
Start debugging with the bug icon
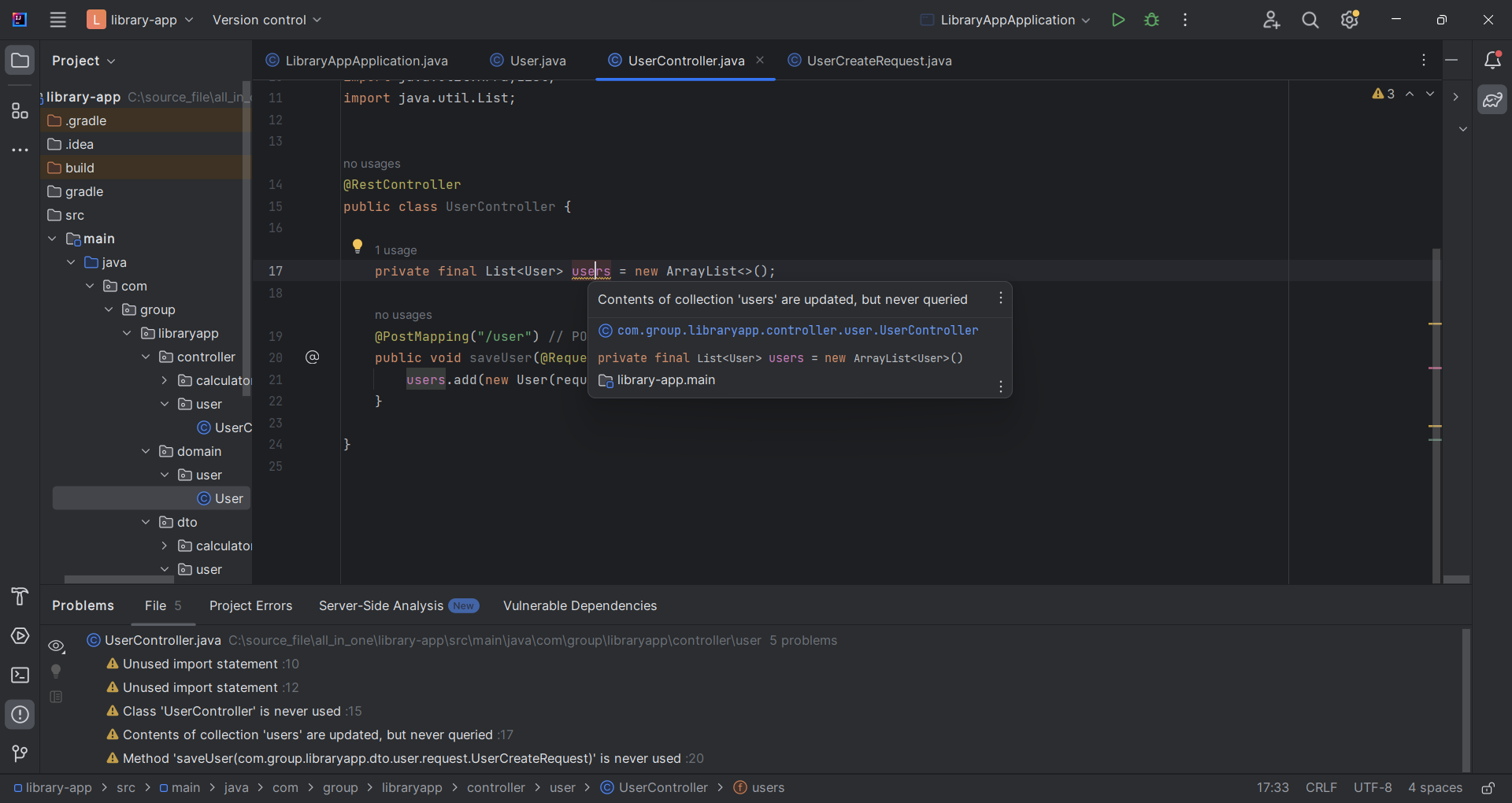click(1151, 20)
